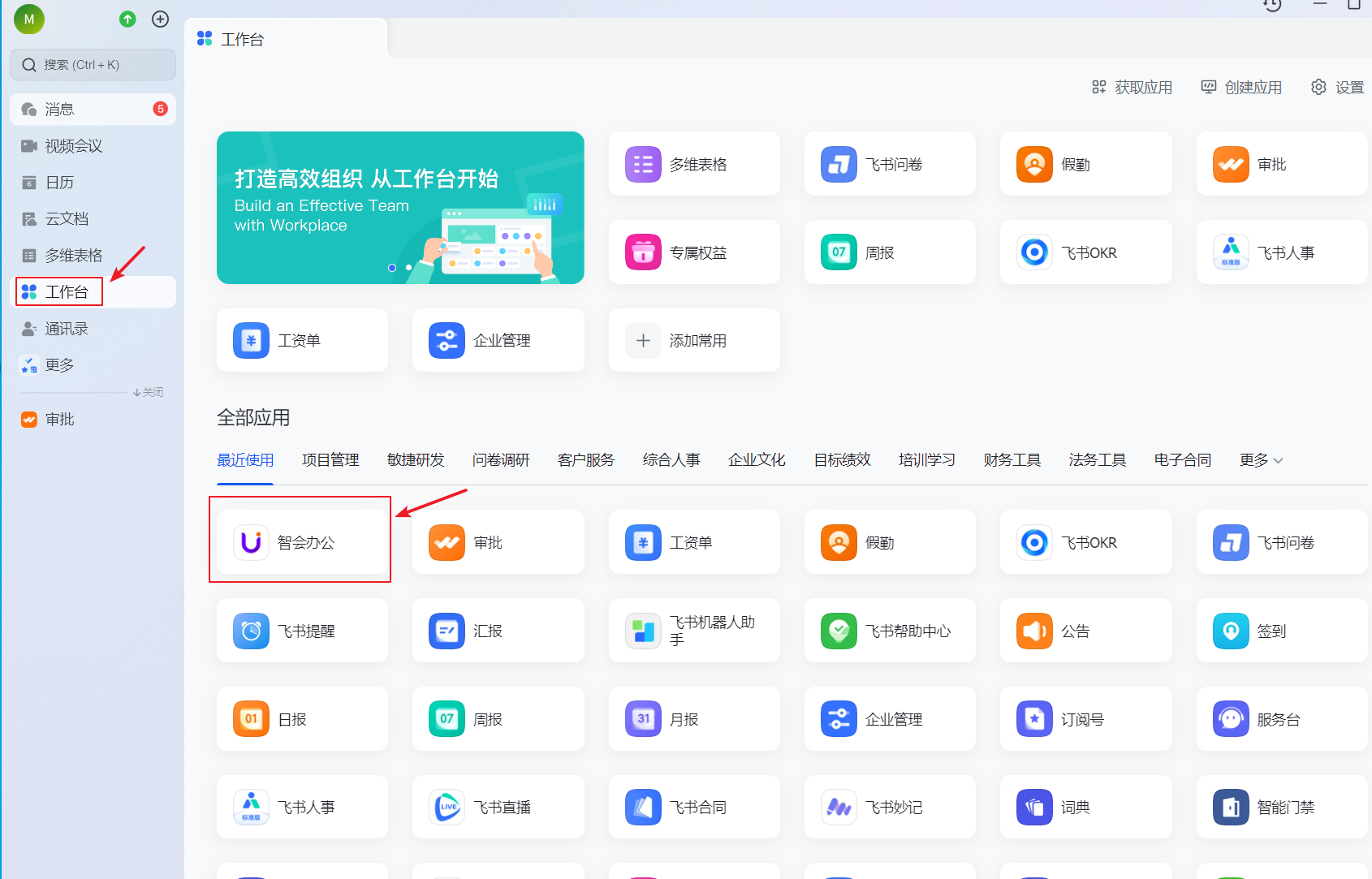Click the 获取应用 button

[x=1132, y=87]
